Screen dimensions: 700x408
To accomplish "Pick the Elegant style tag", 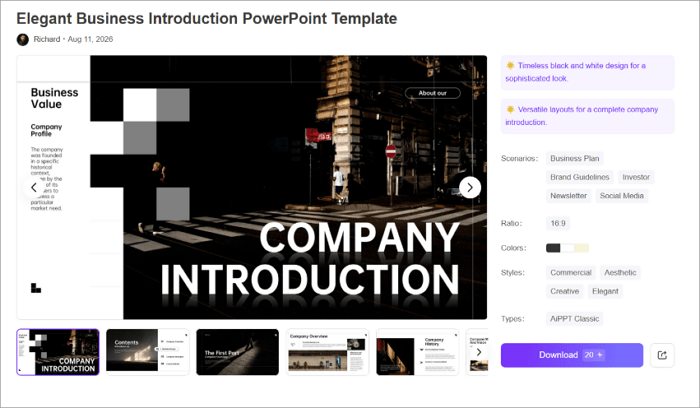I will point(605,291).
